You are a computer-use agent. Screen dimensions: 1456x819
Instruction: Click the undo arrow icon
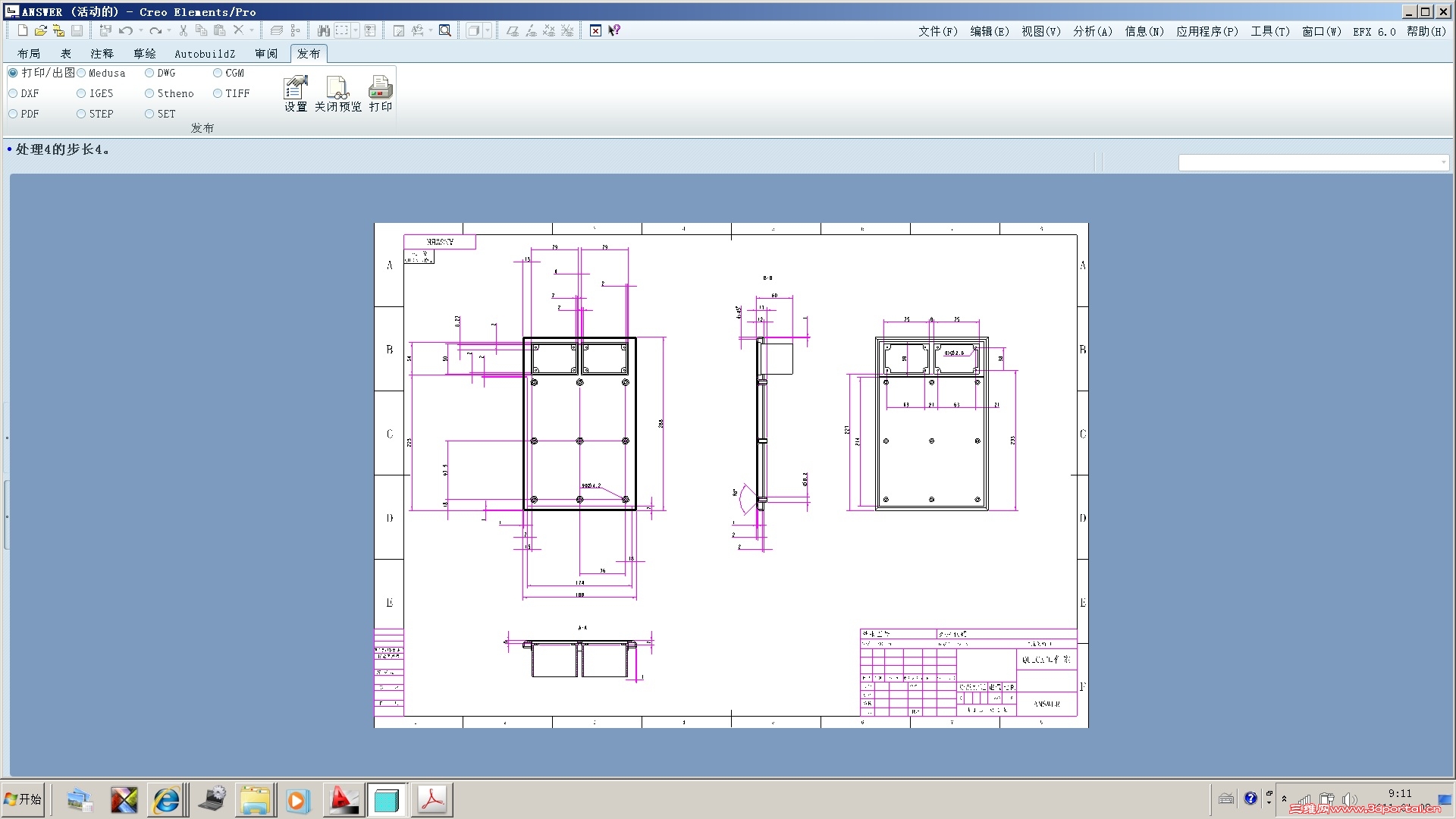[125, 30]
